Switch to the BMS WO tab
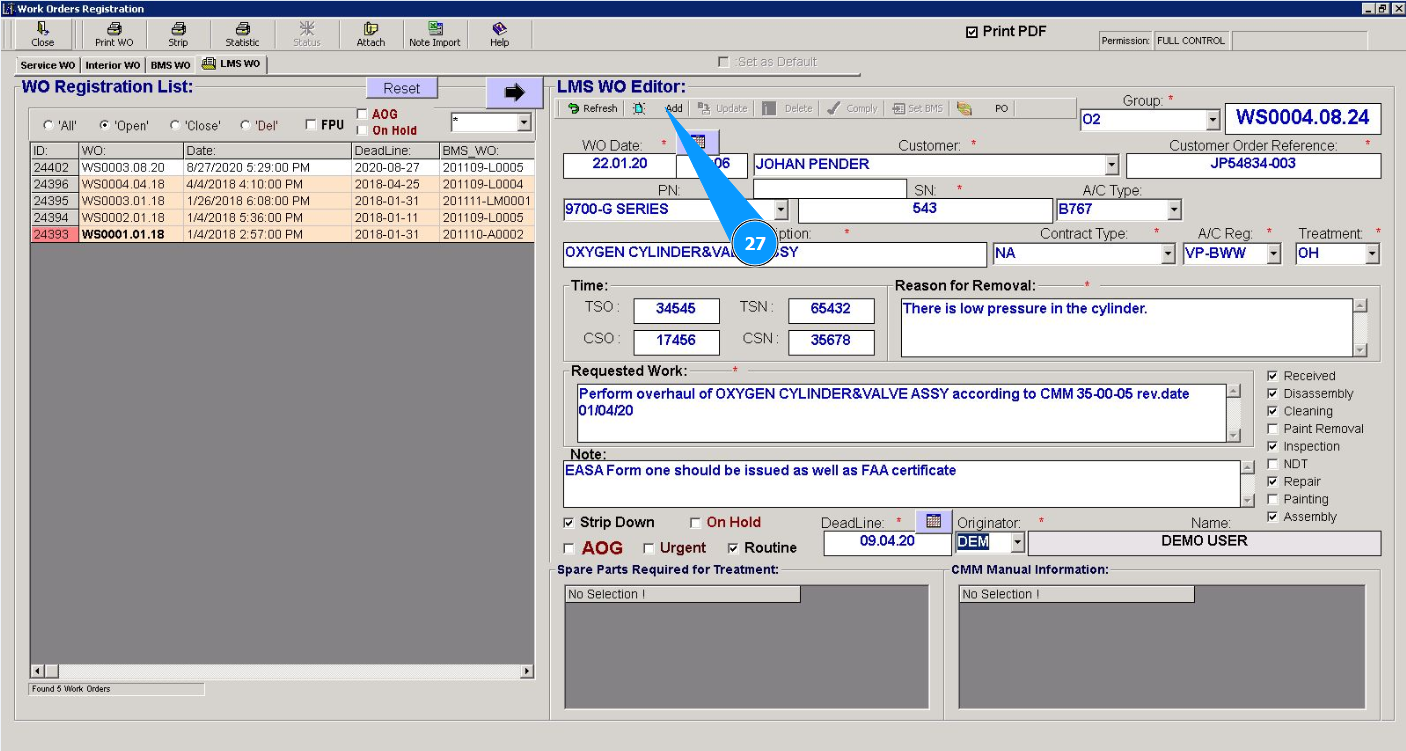1406x751 pixels. (170, 65)
